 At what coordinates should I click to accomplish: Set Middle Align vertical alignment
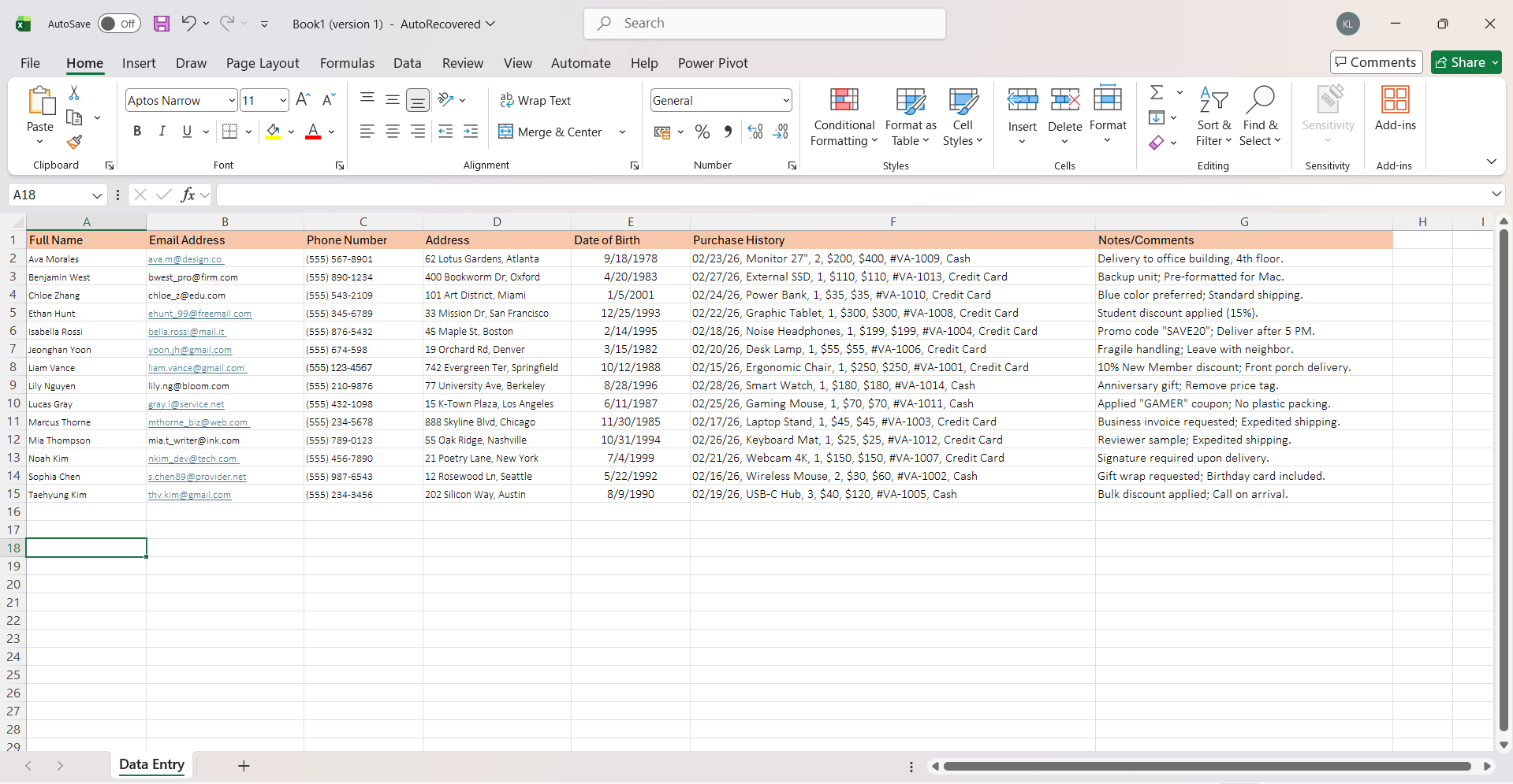[x=393, y=100]
